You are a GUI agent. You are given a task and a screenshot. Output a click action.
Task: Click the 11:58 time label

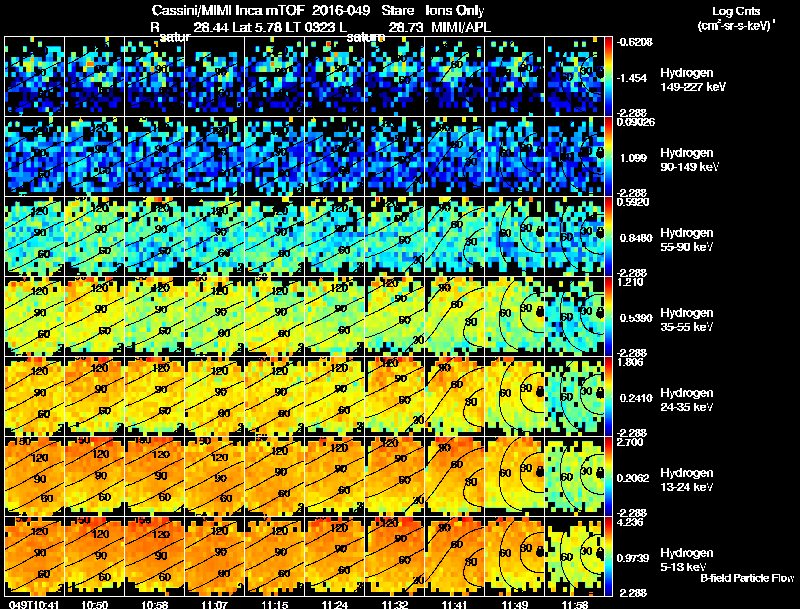pyautogui.click(x=575, y=604)
